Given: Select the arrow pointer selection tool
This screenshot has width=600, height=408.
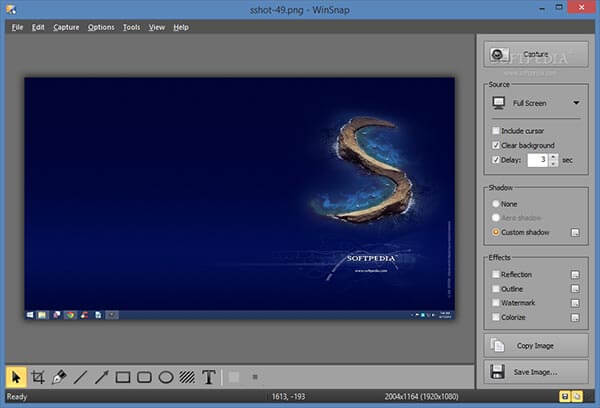Looking at the screenshot, I should pyautogui.click(x=16, y=377).
